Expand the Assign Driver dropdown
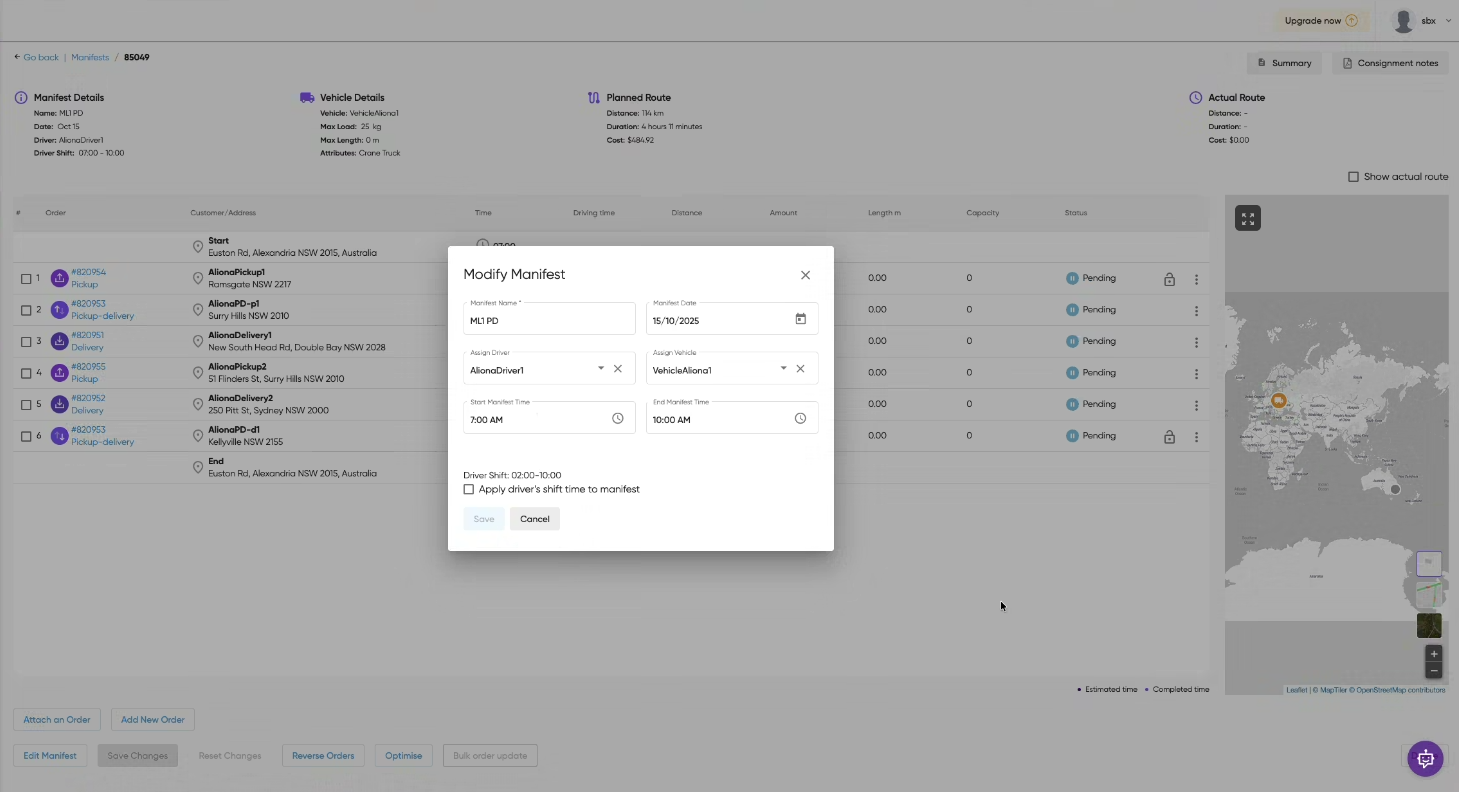Viewport: 1459px width, 792px height. tap(601, 369)
